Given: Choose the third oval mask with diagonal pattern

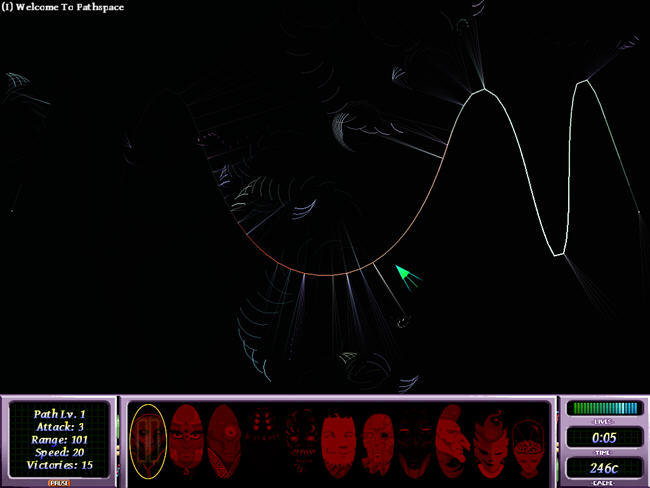Looking at the screenshot, I should point(222,441).
